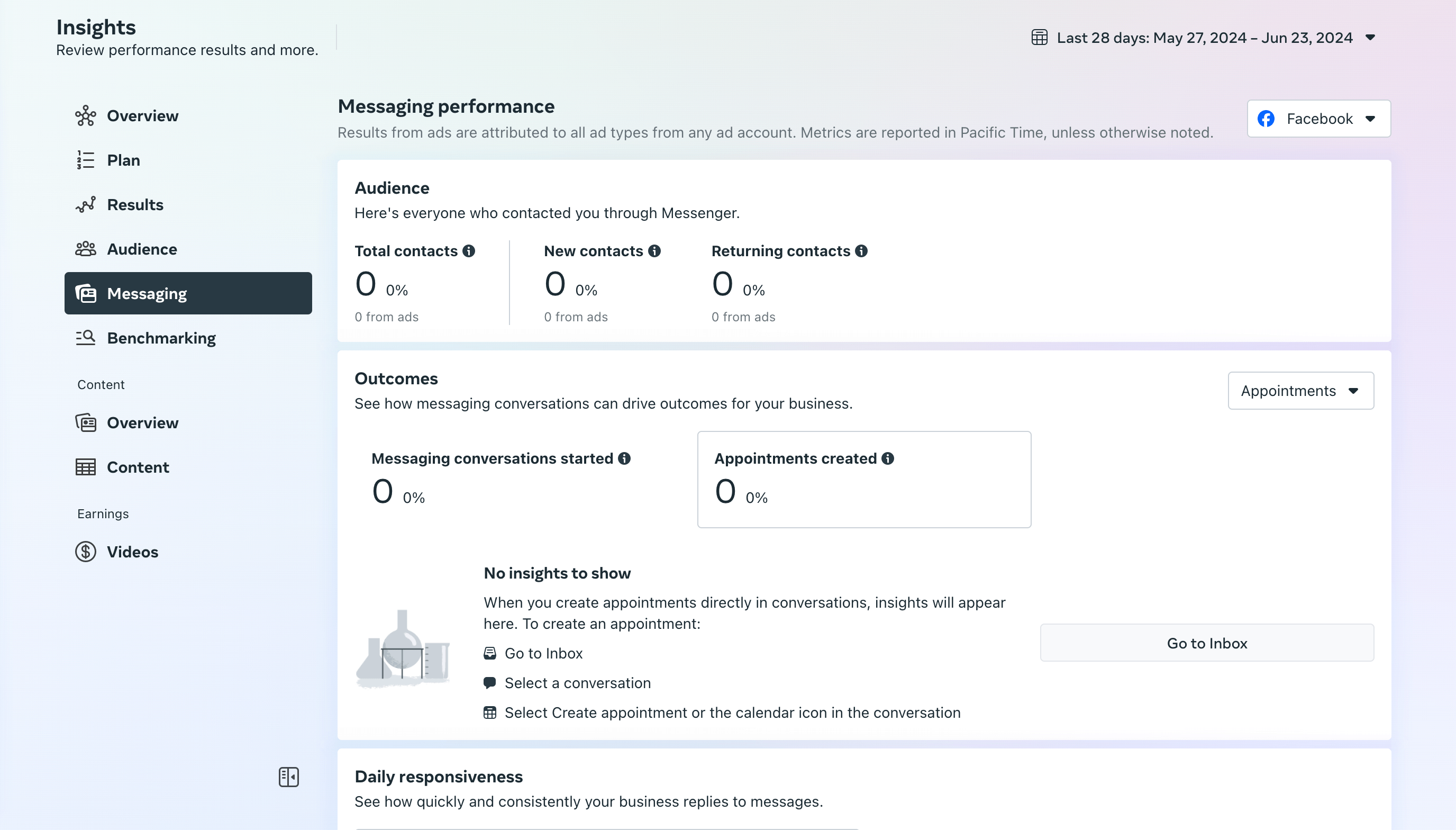Open the Content table section
Viewport: 1456px width, 830px height.
tap(138, 467)
